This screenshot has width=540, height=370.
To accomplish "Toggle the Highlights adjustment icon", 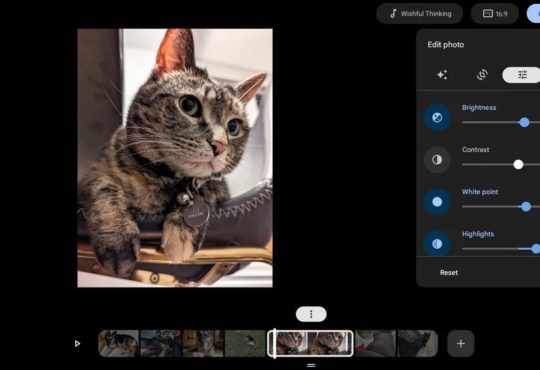I will click(x=437, y=244).
